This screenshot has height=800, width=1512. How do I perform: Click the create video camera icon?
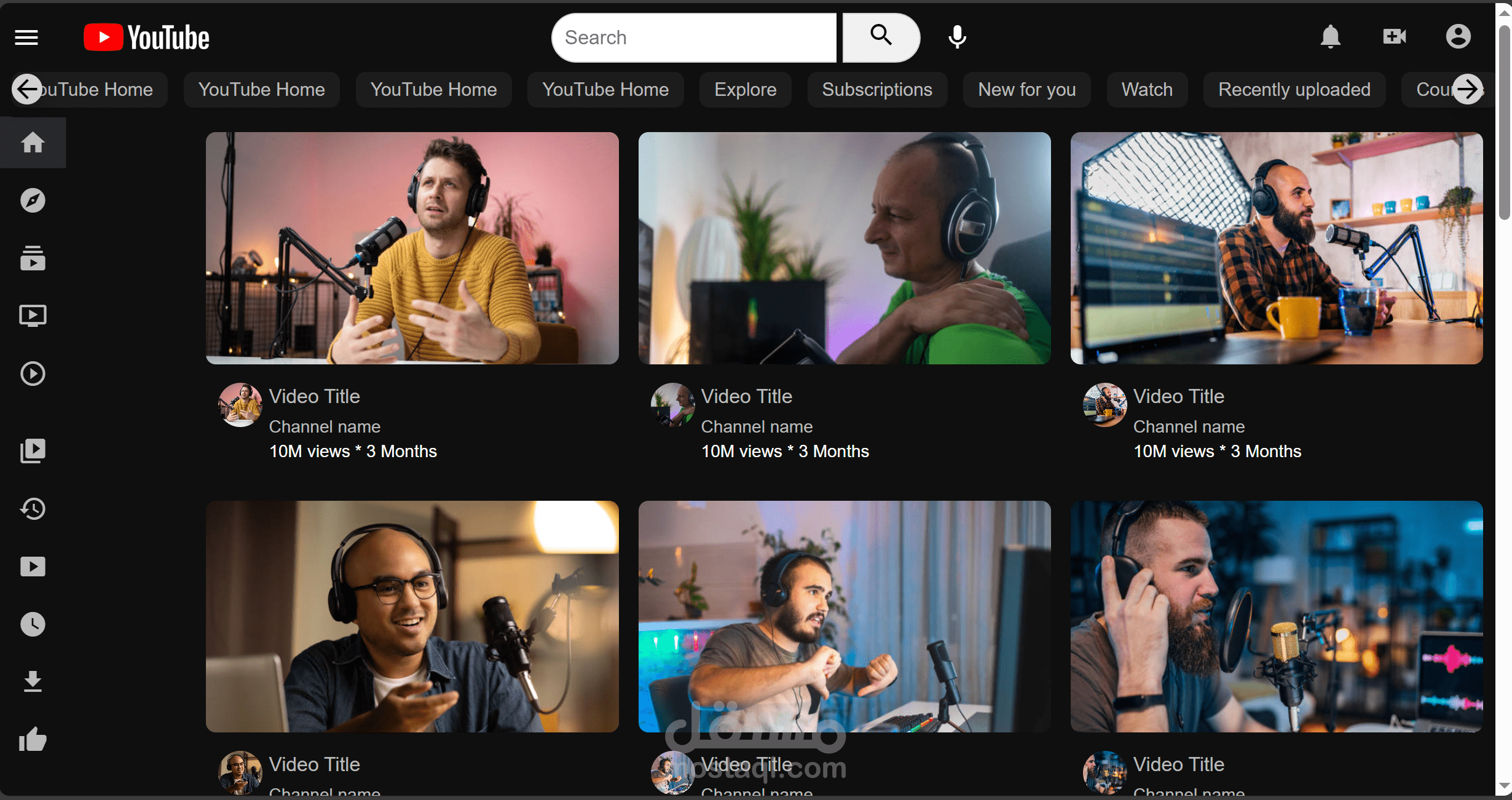(1394, 37)
